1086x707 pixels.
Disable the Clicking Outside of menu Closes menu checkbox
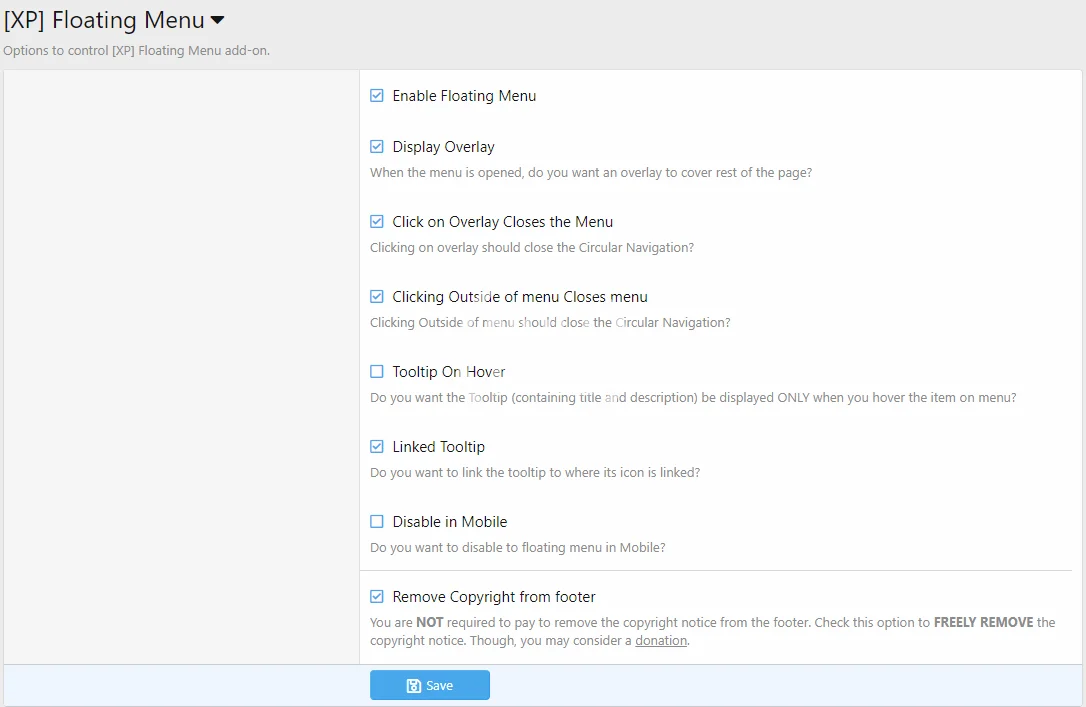(x=377, y=297)
